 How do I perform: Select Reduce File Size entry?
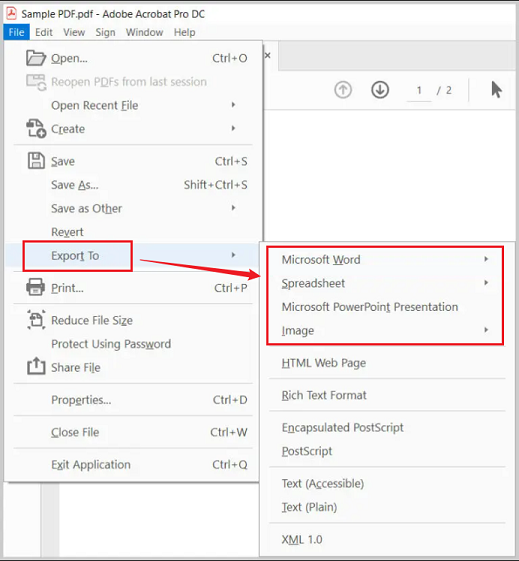(133, 320)
